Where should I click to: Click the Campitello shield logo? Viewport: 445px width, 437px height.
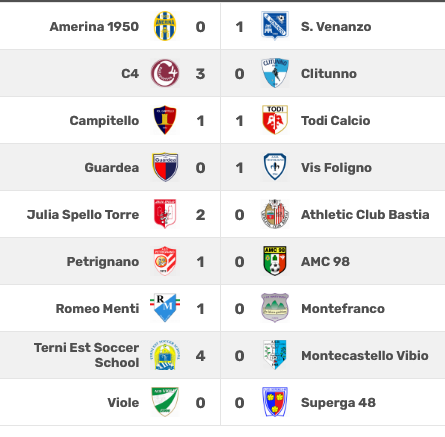[165, 120]
